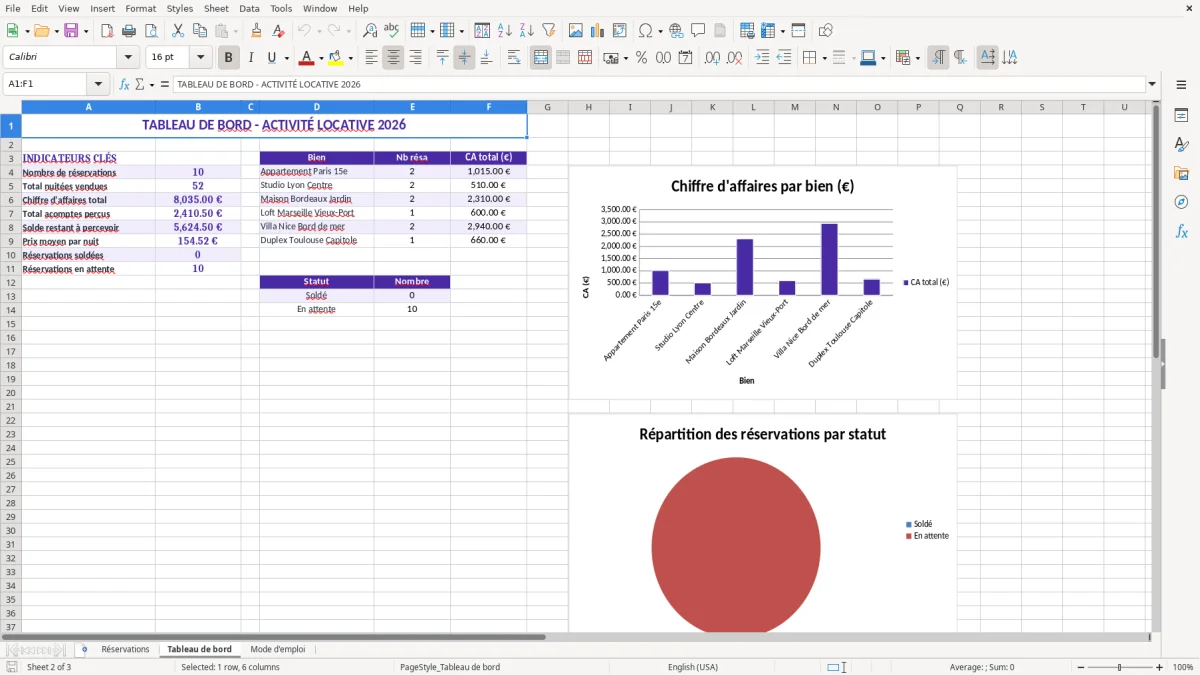Image resolution: width=1200 pixels, height=675 pixels.
Task: Open the Sheet menu
Action: 216,8
